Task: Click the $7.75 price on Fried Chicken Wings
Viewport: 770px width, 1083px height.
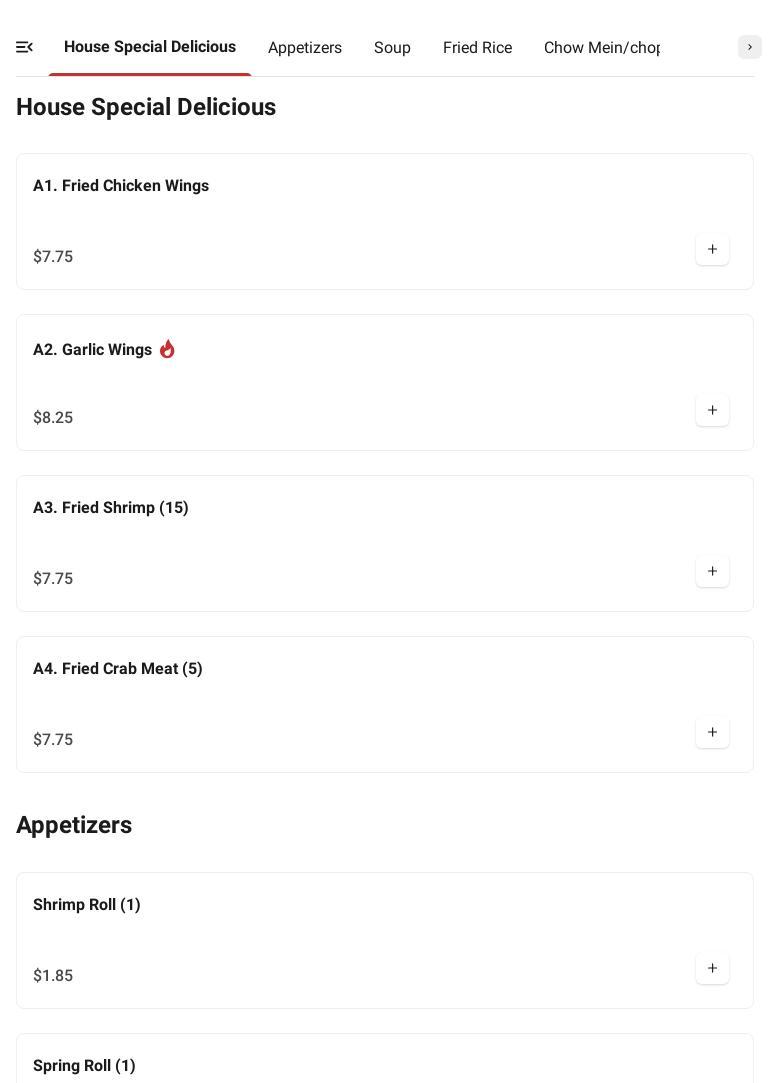Action: 53,257
